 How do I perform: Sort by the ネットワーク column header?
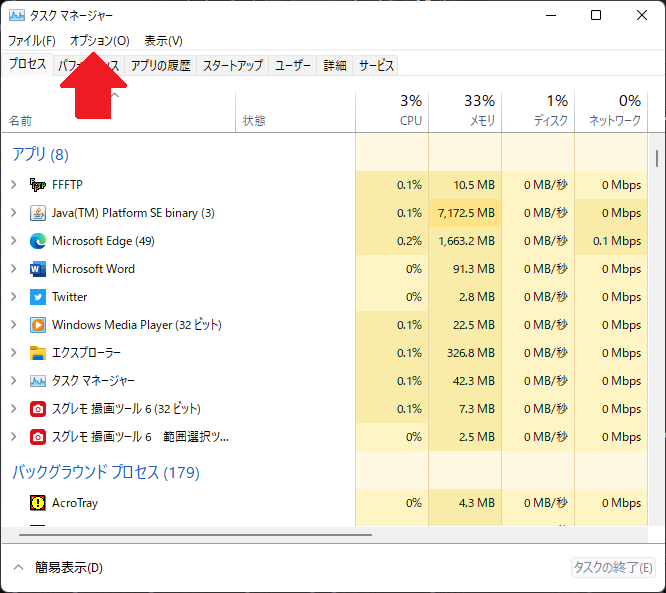click(611, 112)
